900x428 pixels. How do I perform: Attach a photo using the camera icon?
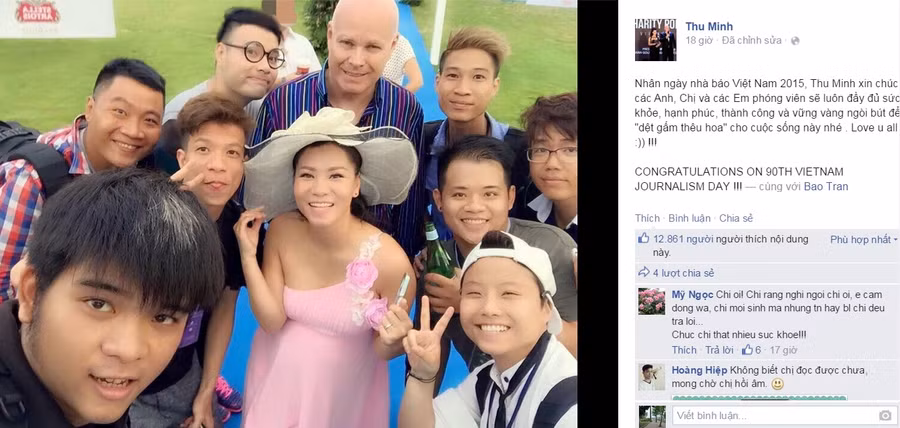coord(885,415)
